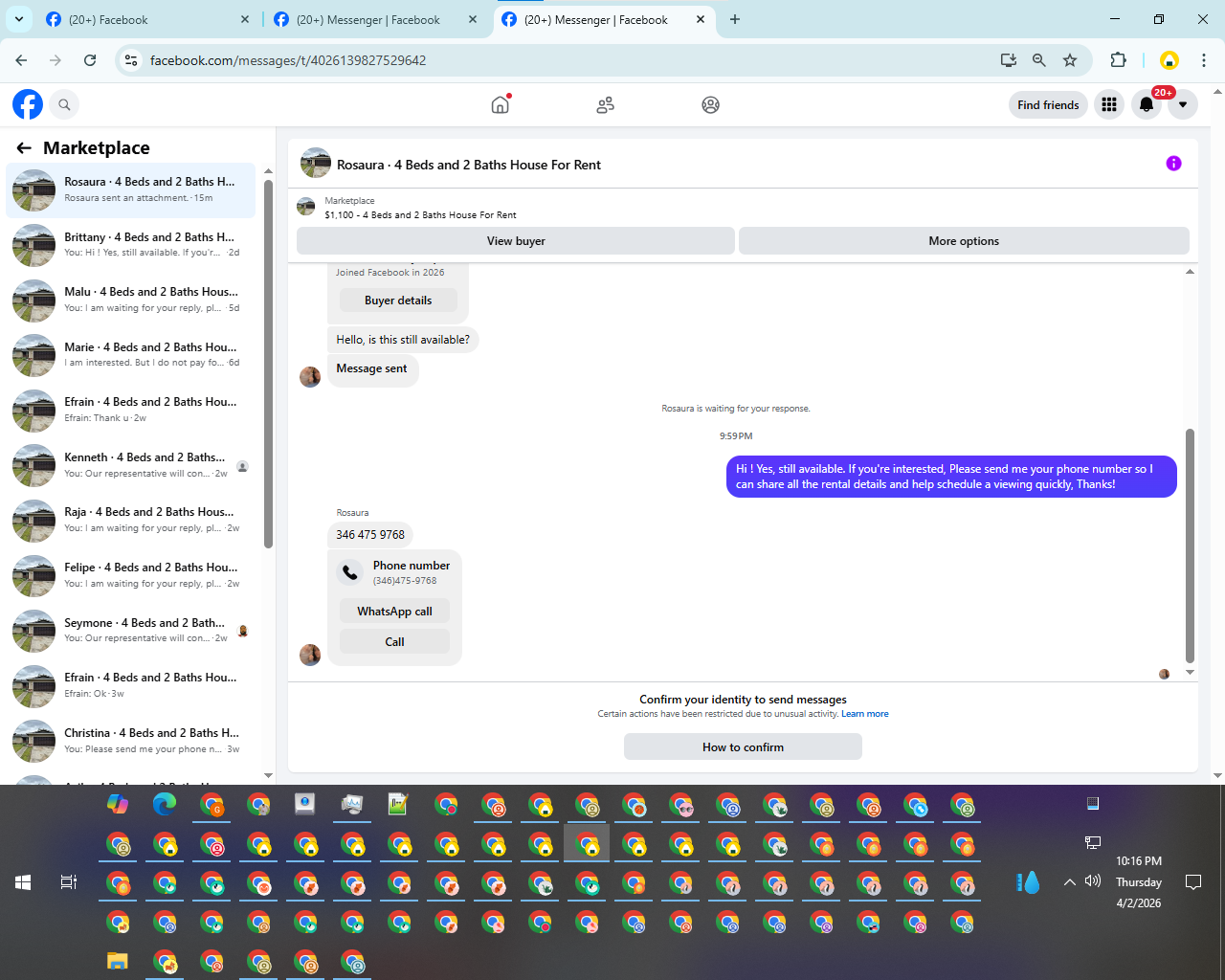Click the View buyer button
The image size is (1225, 980).
516,241
